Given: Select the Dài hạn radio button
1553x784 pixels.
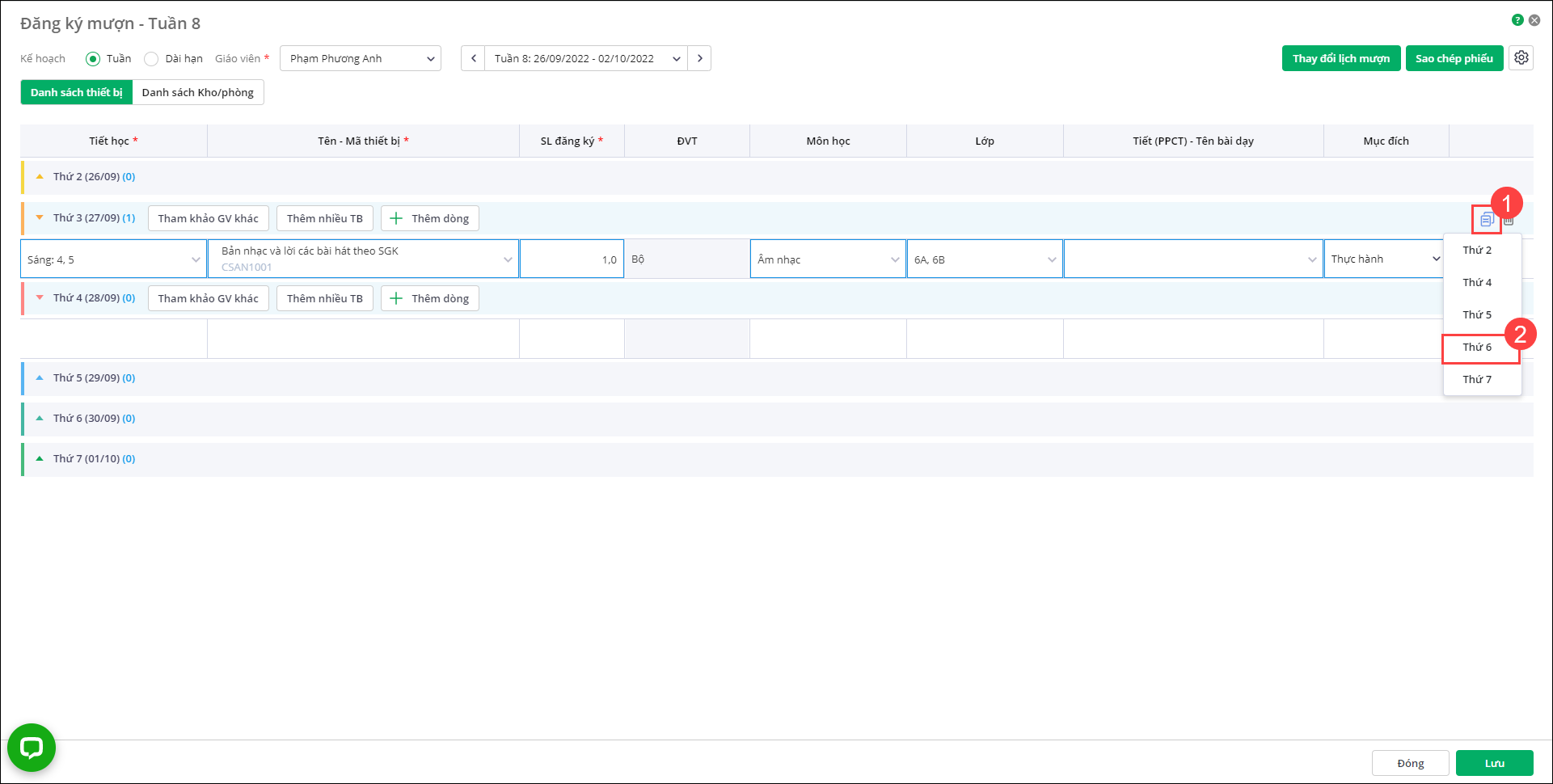Looking at the screenshot, I should (151, 59).
